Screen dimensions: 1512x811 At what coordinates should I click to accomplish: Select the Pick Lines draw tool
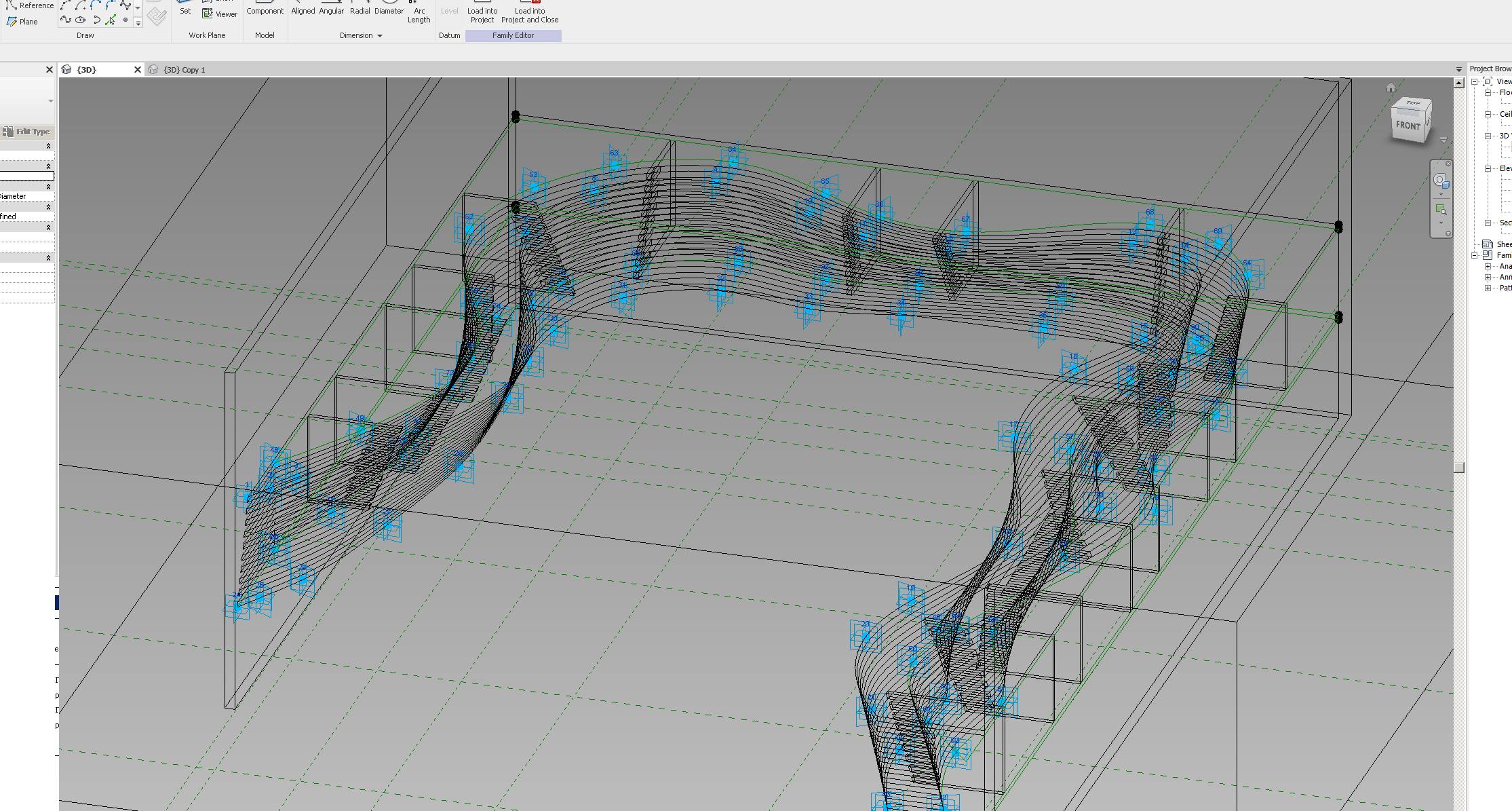(111, 20)
